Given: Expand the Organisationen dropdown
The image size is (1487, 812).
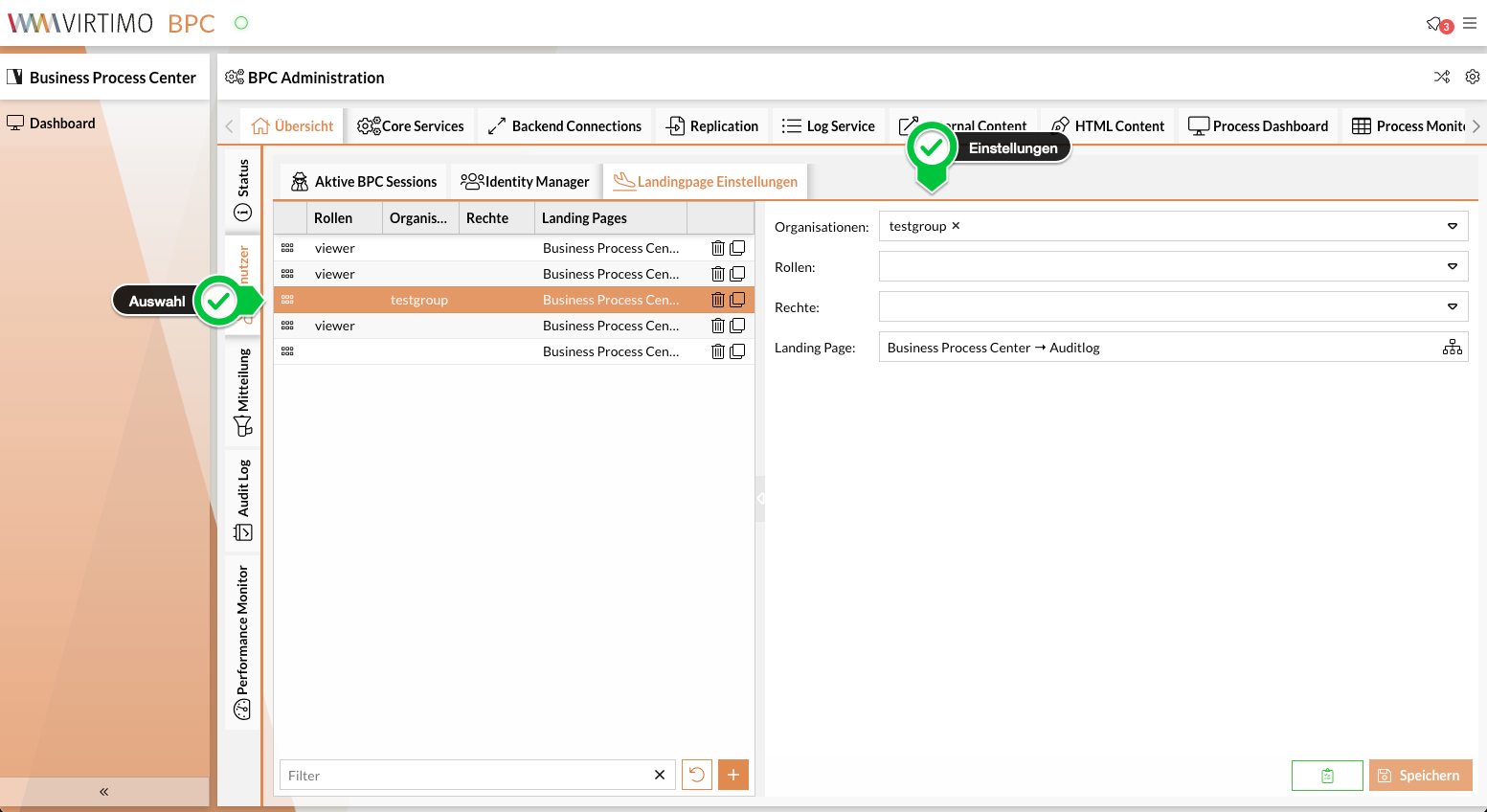Looking at the screenshot, I should 1452,226.
